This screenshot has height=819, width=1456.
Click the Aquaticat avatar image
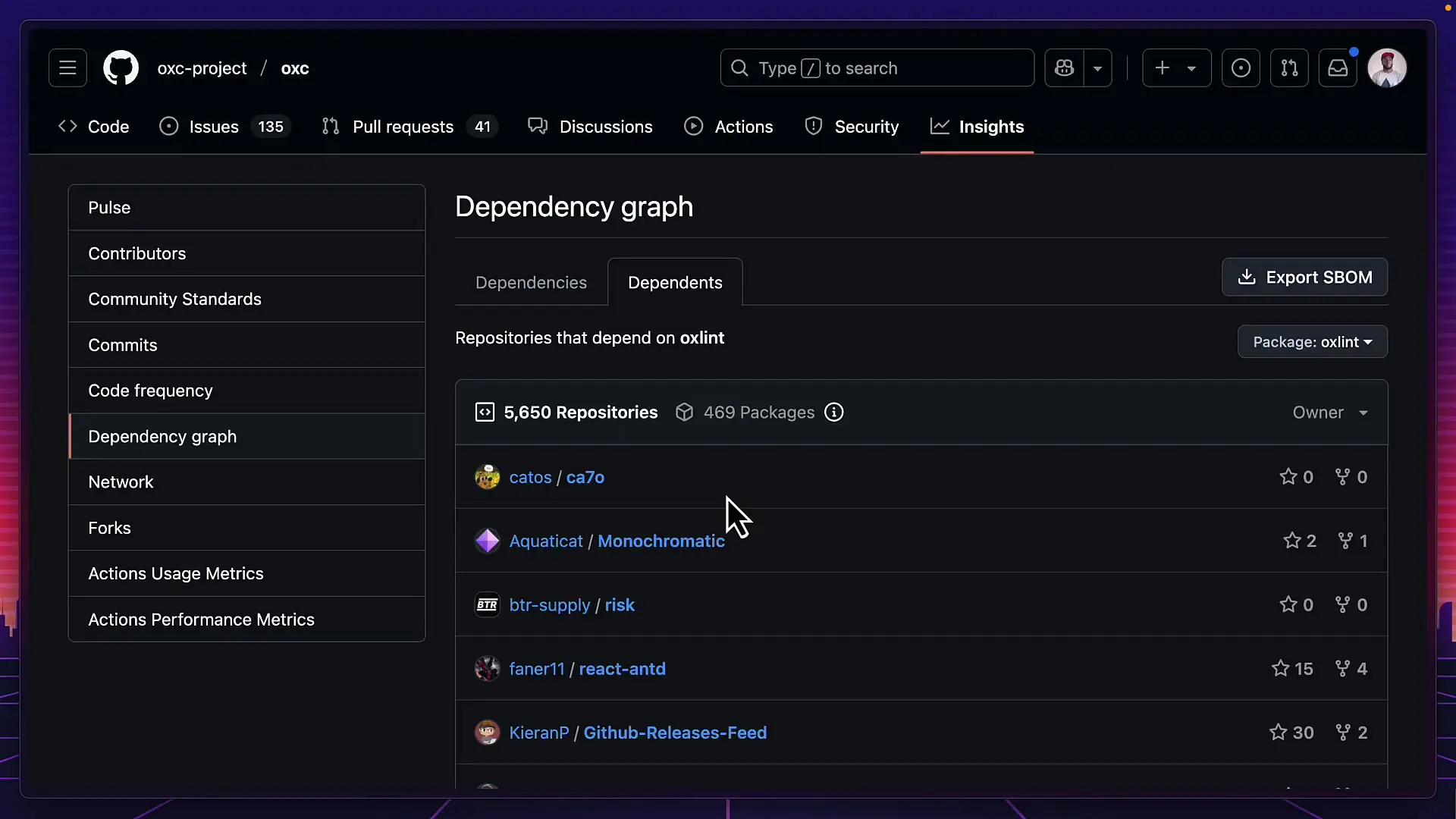coord(487,541)
